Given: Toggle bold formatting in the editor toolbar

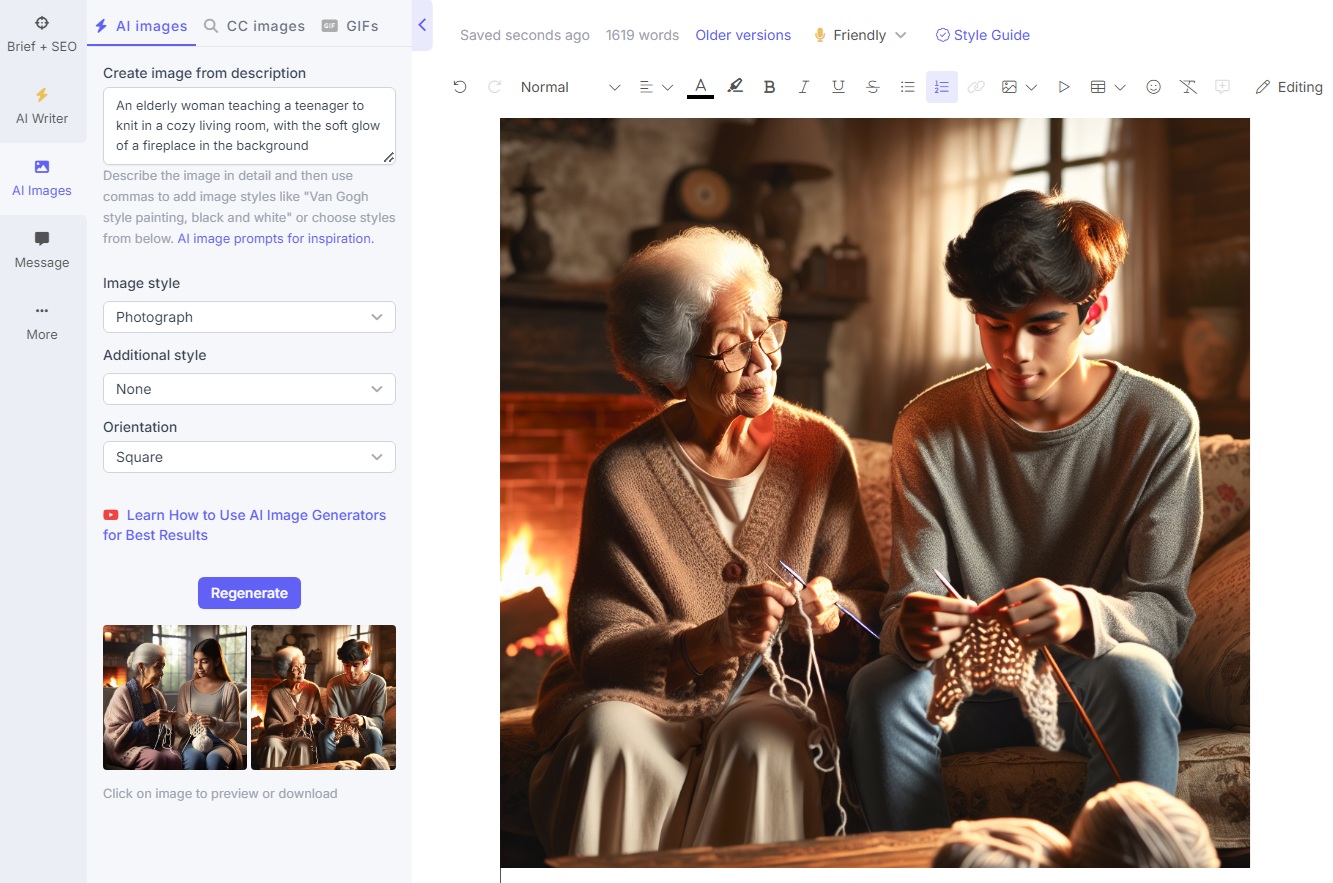Looking at the screenshot, I should pos(769,87).
